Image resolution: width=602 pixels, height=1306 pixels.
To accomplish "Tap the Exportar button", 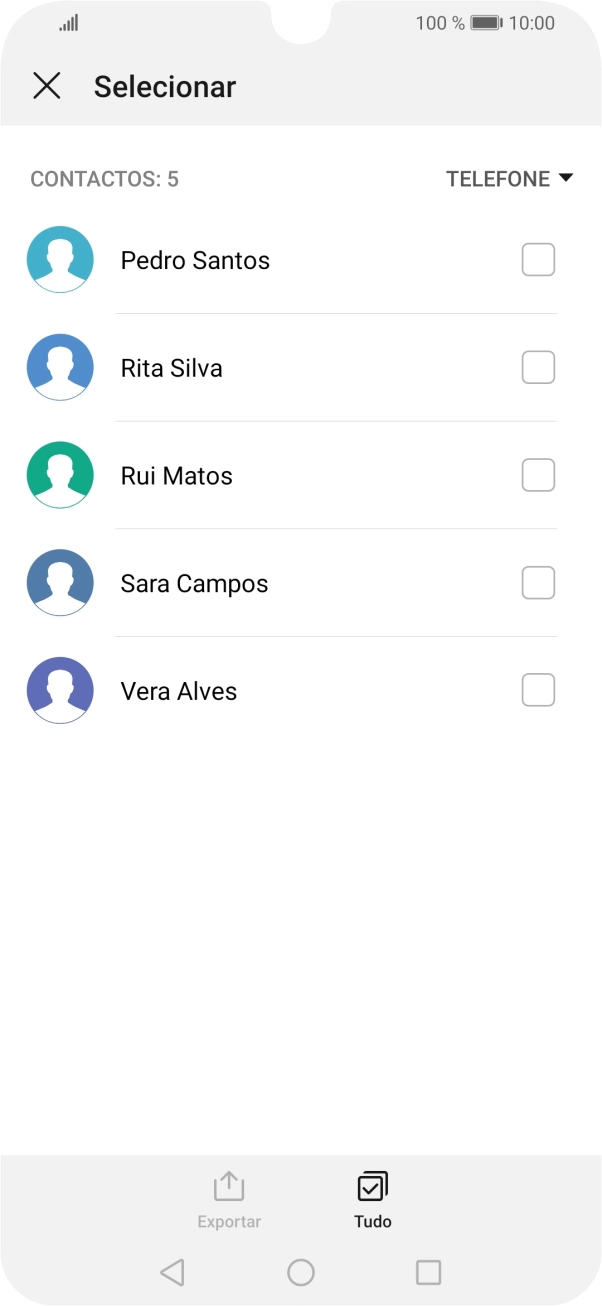I will tap(228, 1197).
